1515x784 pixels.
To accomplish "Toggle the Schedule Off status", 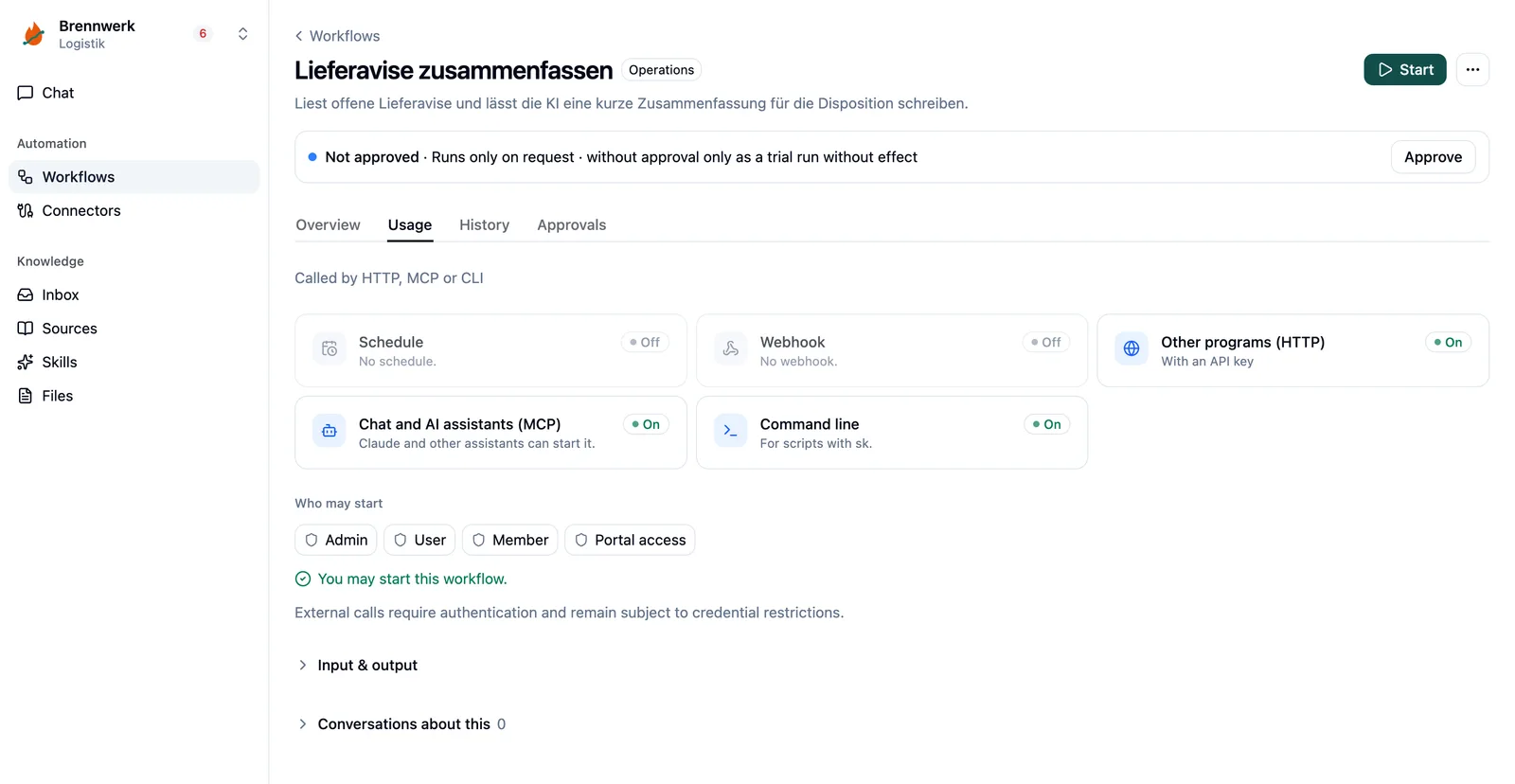I will 646,343.
